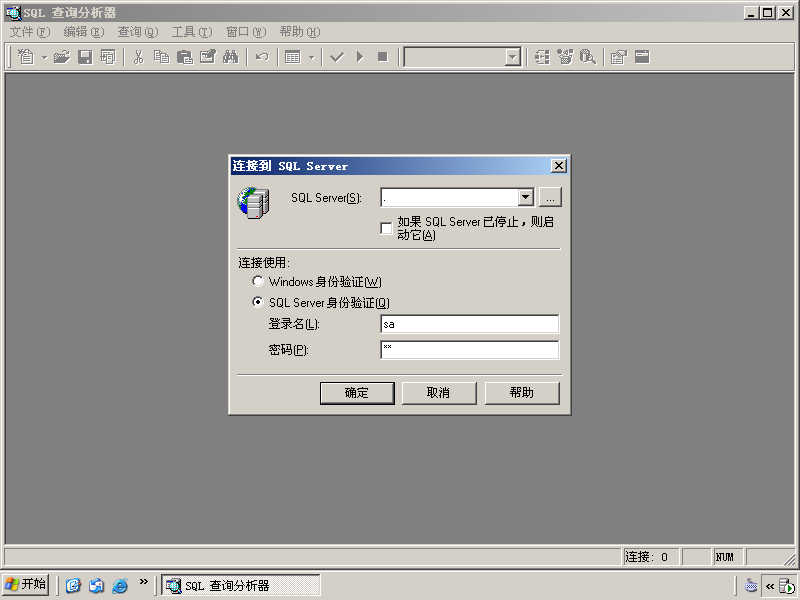Open the New Query dropdown arrow
This screenshot has height=600, width=800.
[x=44, y=57]
